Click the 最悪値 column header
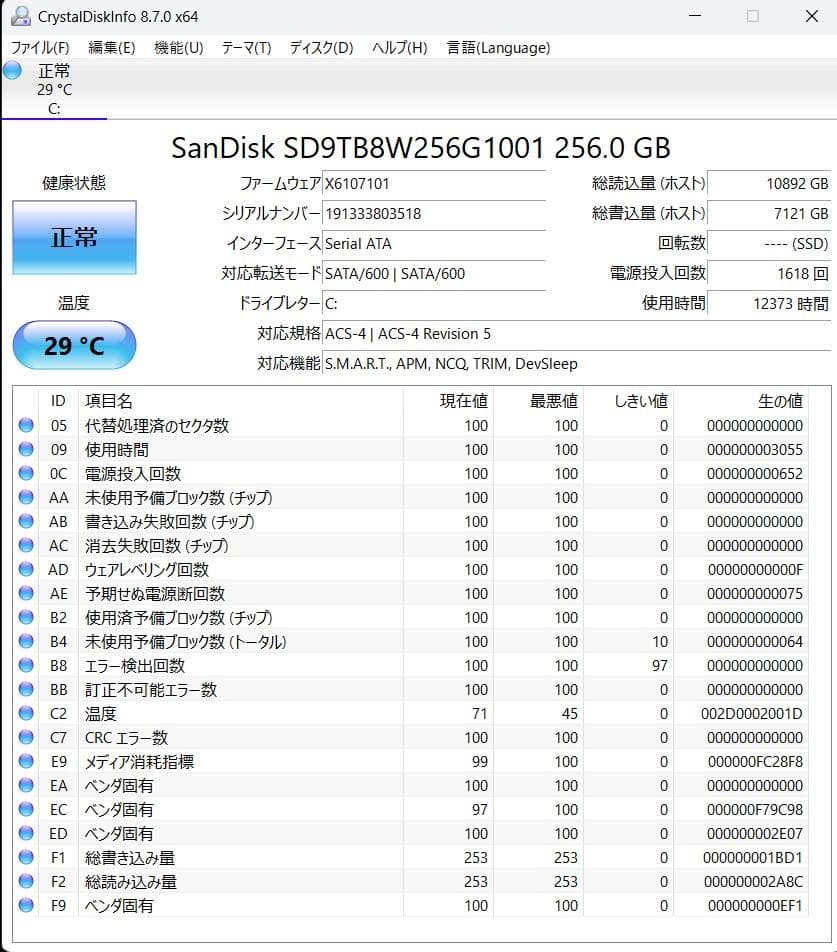The width and height of the screenshot is (837, 952). point(537,401)
